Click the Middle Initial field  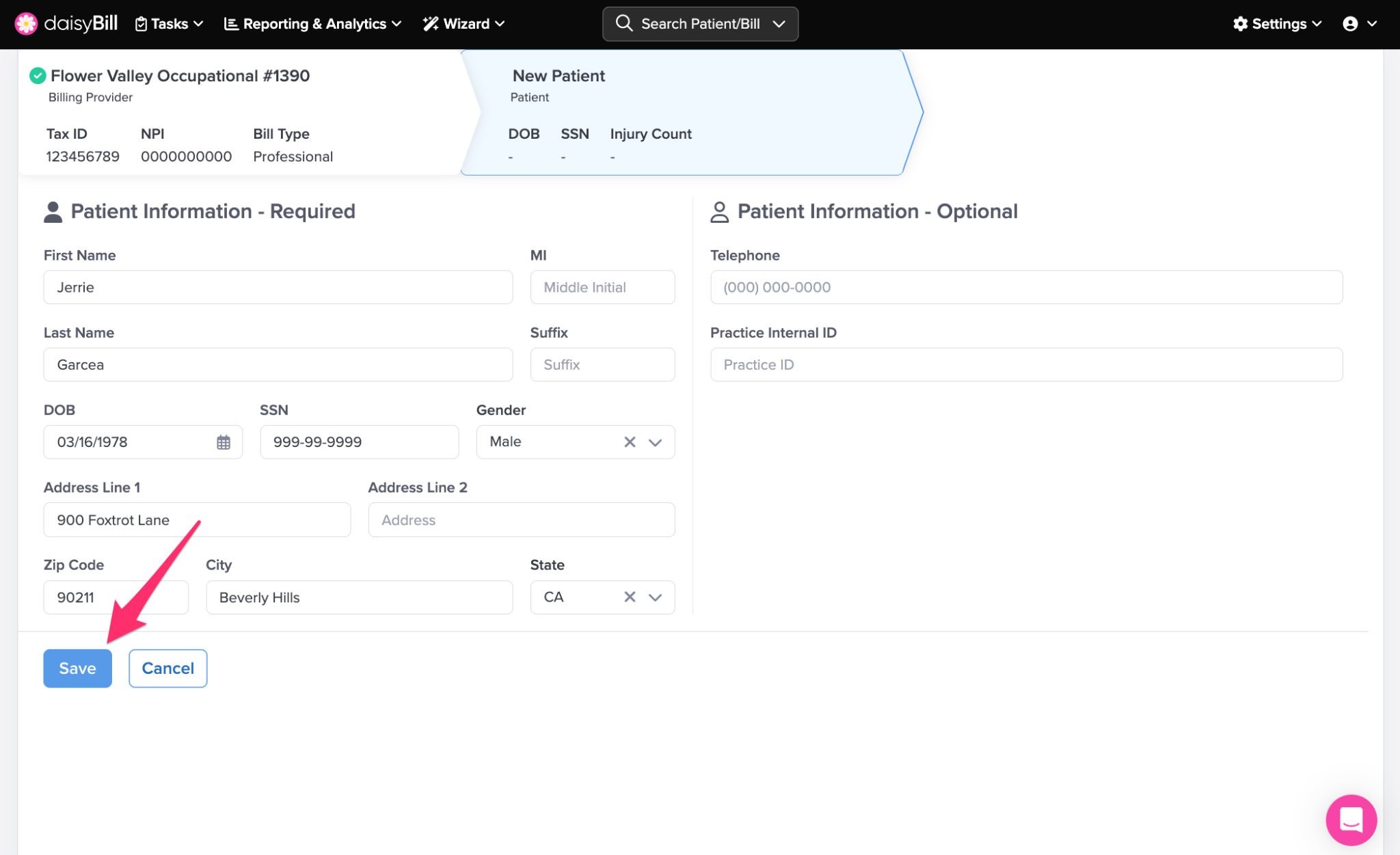602,287
